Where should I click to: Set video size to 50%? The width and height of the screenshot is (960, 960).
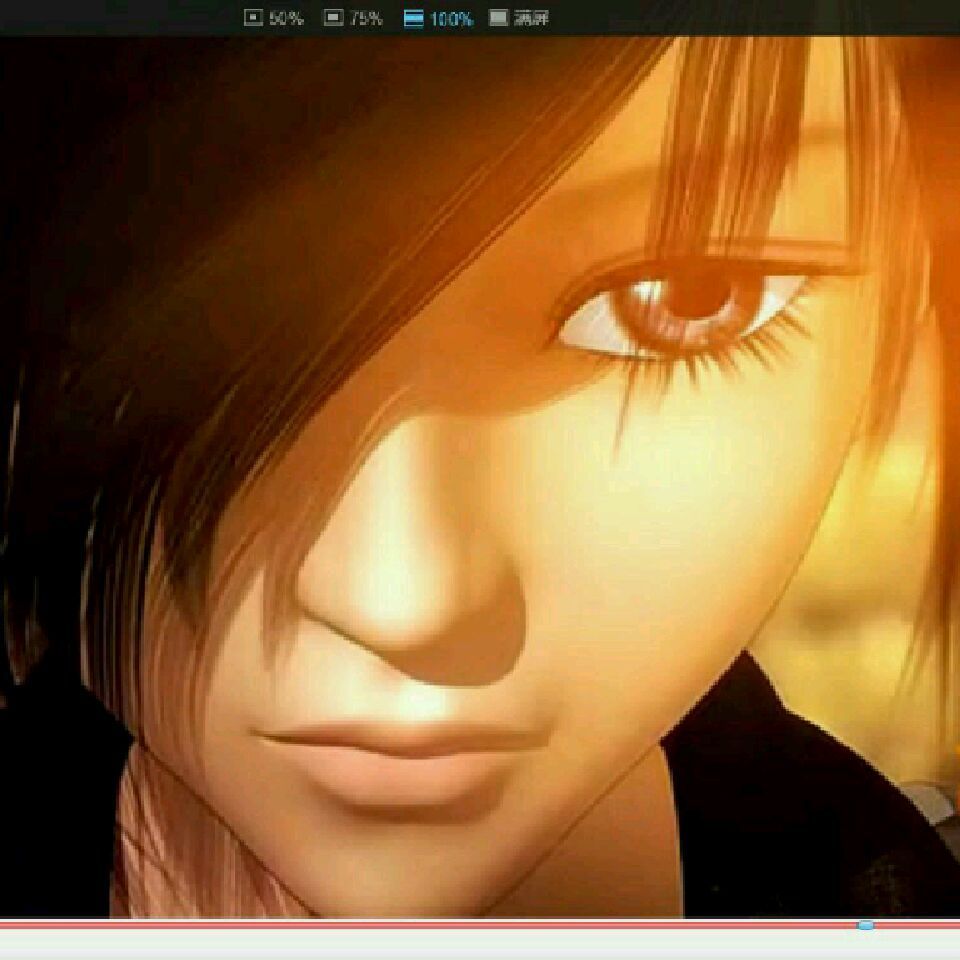point(274,18)
